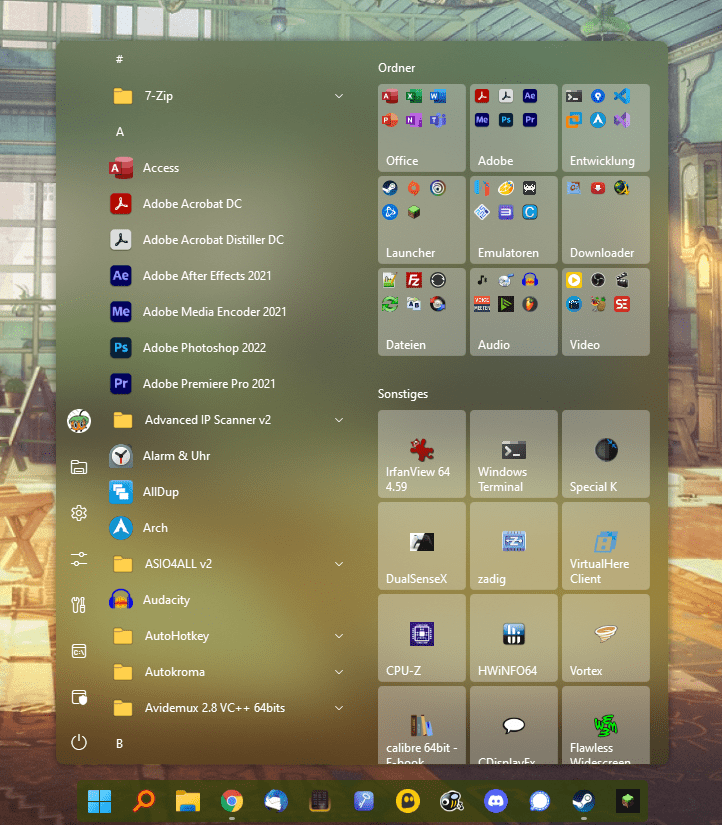Launch the Flawless Widescreen tile
This screenshot has width=722, height=825.
click(606, 725)
